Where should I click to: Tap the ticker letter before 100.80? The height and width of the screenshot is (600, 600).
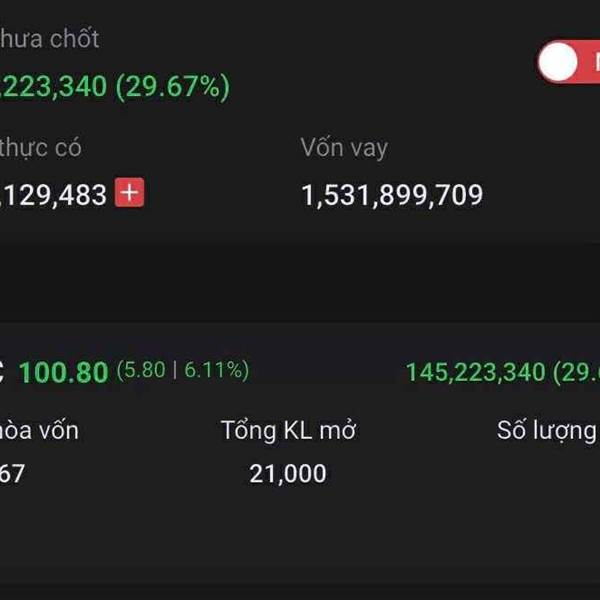point(2,372)
